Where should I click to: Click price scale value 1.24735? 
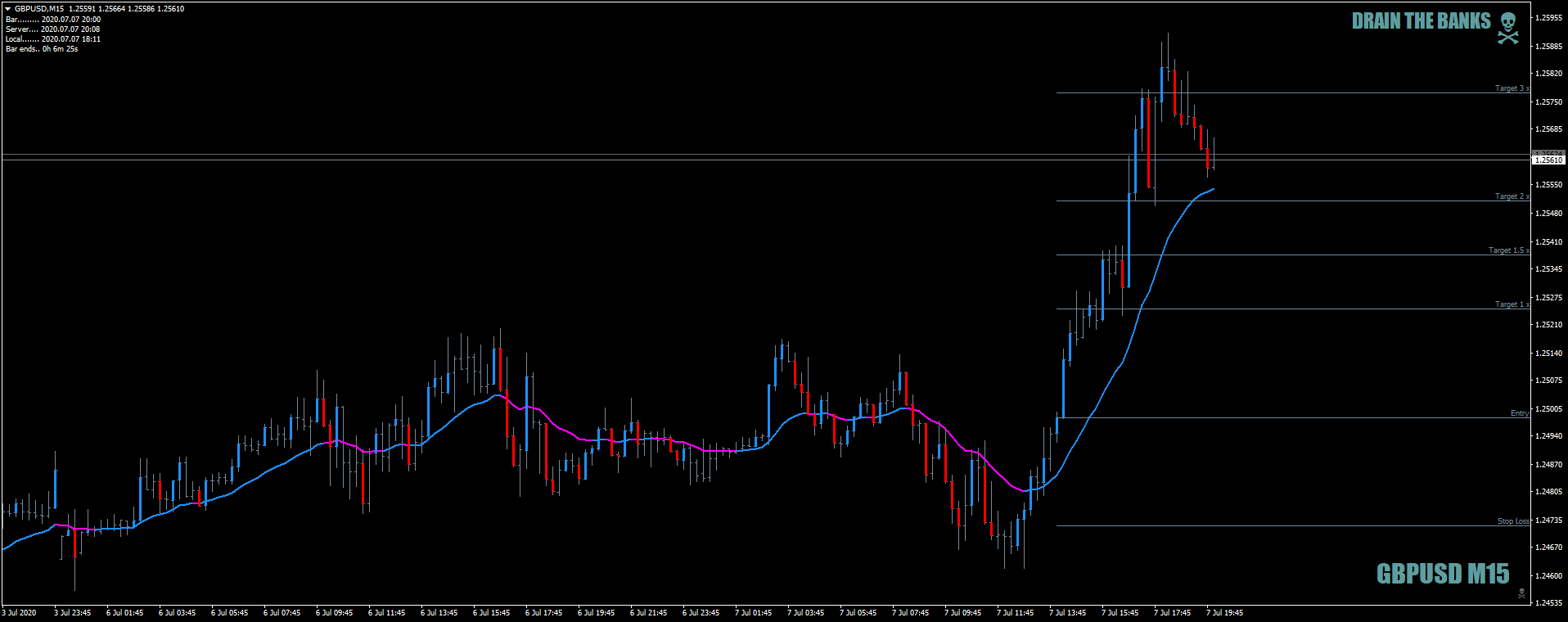click(1548, 521)
